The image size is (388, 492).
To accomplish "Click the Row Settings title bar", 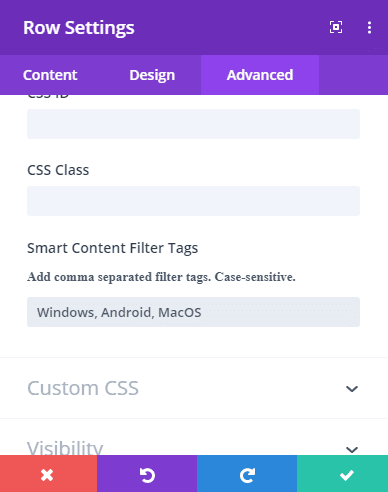I will 79,28.
